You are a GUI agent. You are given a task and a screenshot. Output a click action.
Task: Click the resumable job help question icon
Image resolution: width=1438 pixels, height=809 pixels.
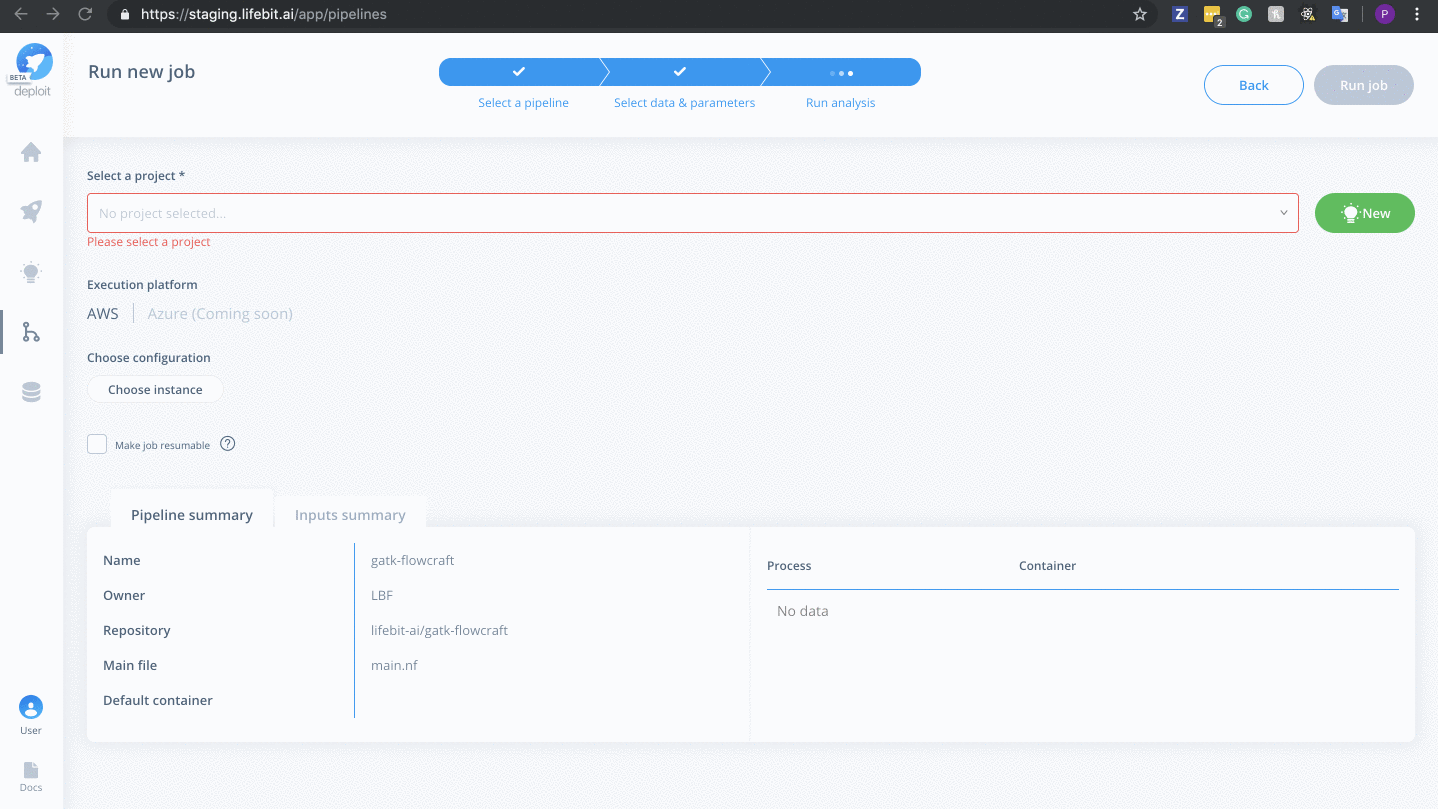227,444
